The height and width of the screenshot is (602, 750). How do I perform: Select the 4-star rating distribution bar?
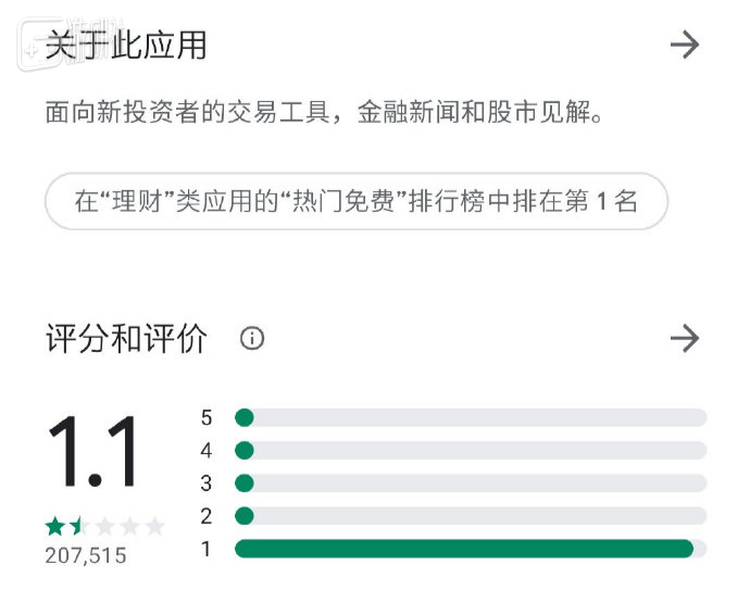(470, 450)
